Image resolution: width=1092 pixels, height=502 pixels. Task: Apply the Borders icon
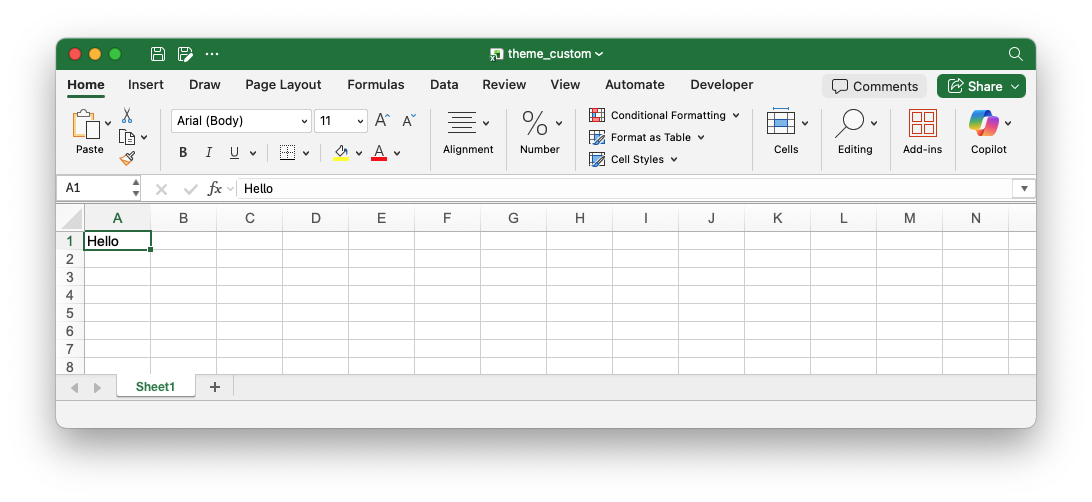[288, 152]
